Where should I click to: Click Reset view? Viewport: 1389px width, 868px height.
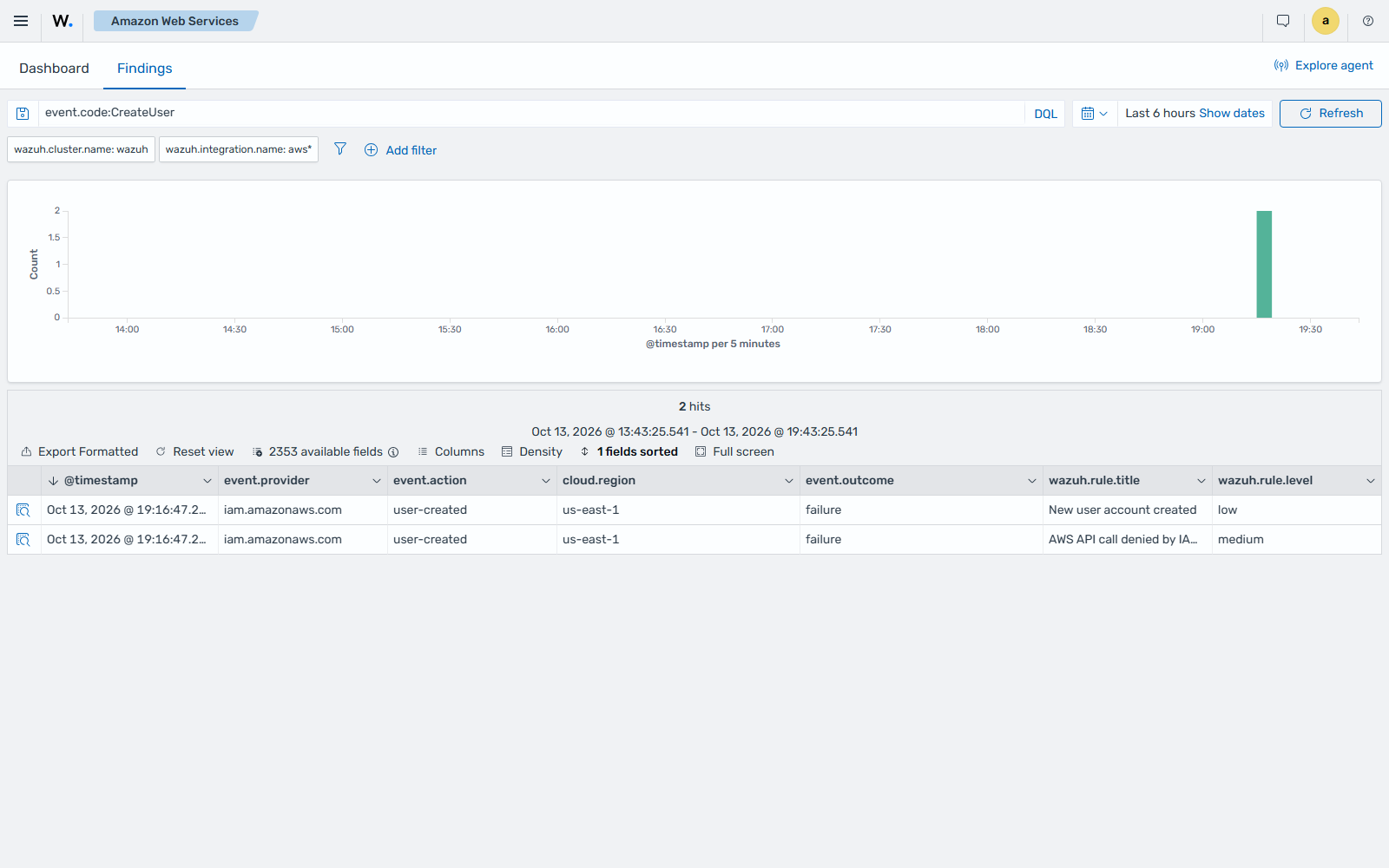(x=194, y=452)
